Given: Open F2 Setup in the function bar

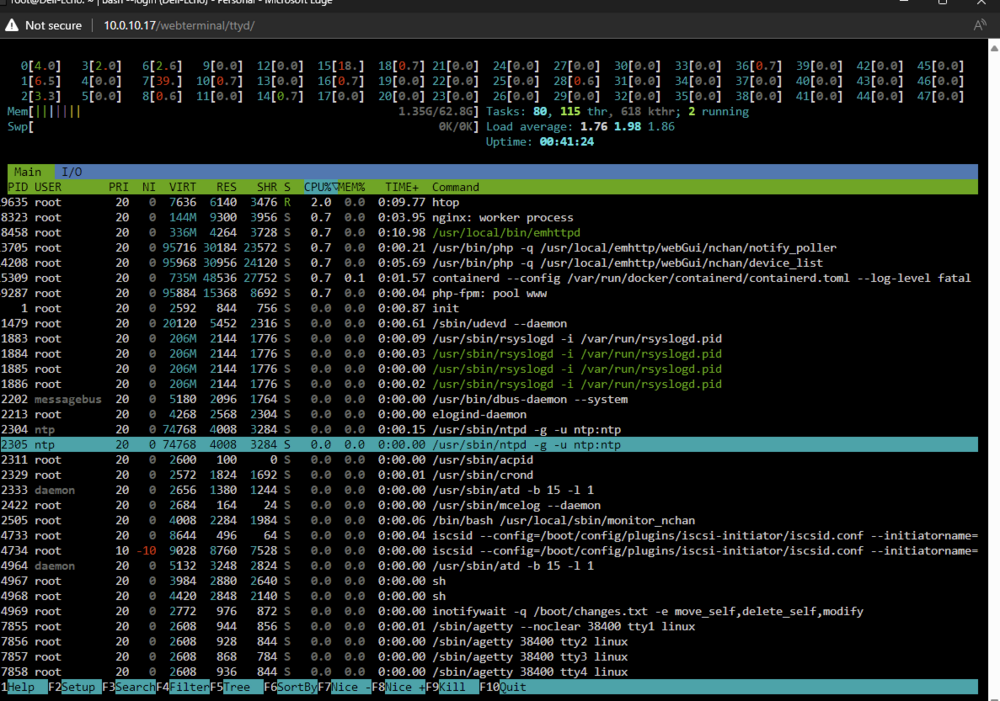Looking at the screenshot, I should 75,687.
